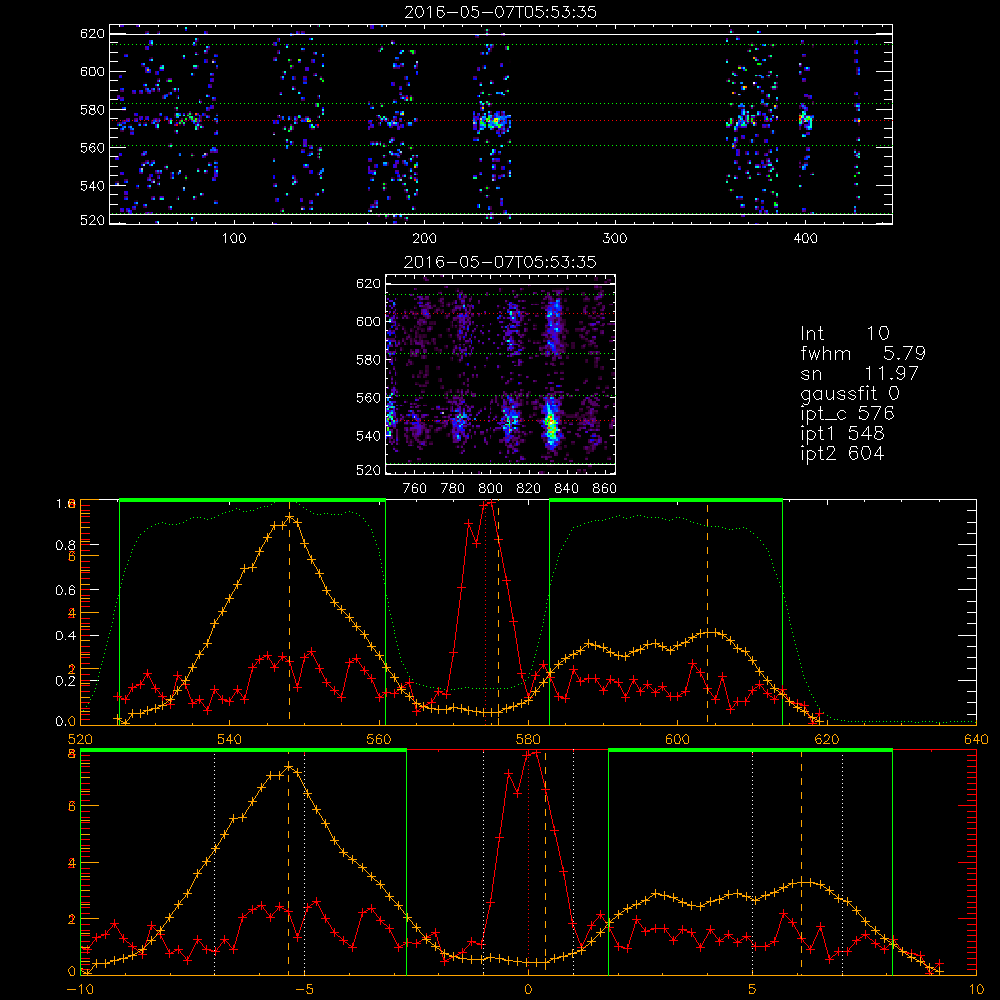Click x-axis label 5 of bottom plot
Image resolution: width=1000 pixels, height=1000 pixels.
(x=753, y=990)
